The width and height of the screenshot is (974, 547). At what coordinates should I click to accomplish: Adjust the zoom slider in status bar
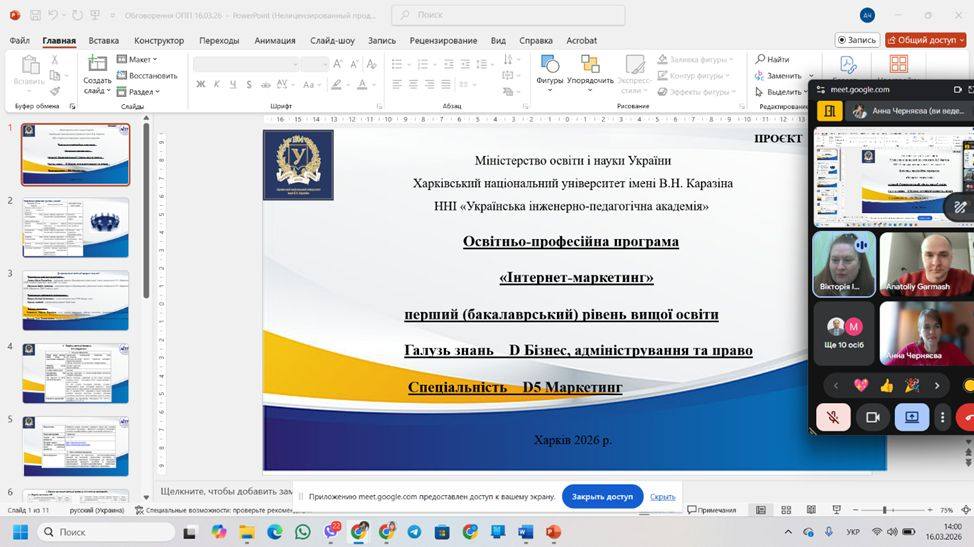point(884,510)
